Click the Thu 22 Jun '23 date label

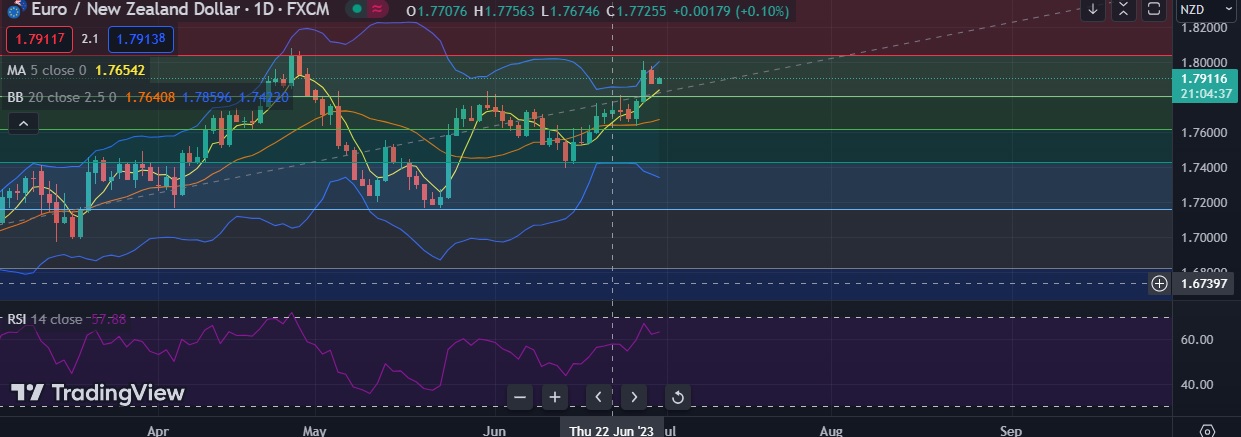[611, 430]
